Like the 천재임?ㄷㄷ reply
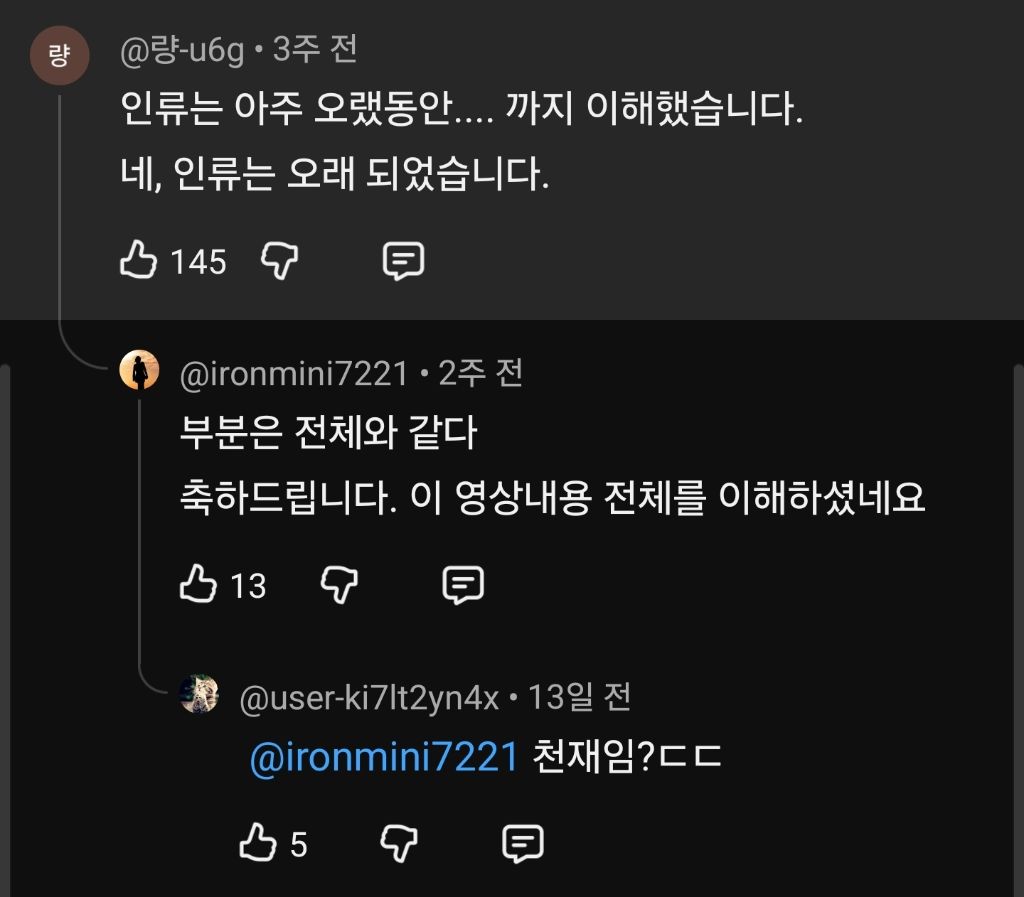1024x897 pixels. (x=258, y=845)
